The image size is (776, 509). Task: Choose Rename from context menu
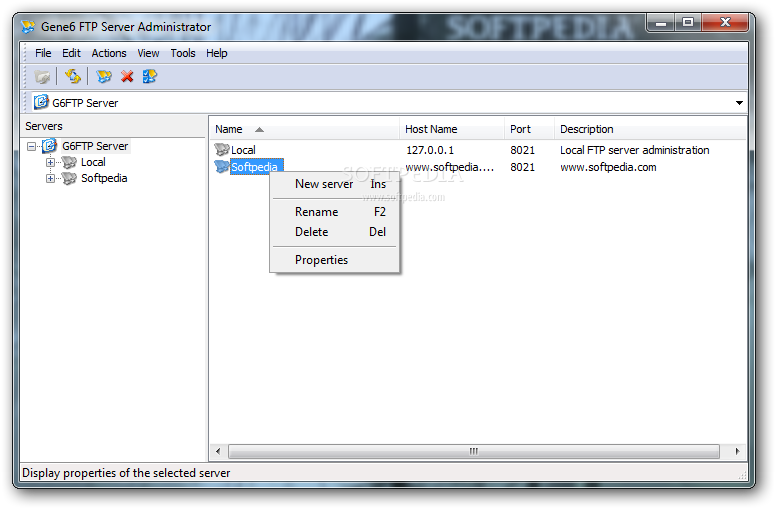[x=335, y=212]
